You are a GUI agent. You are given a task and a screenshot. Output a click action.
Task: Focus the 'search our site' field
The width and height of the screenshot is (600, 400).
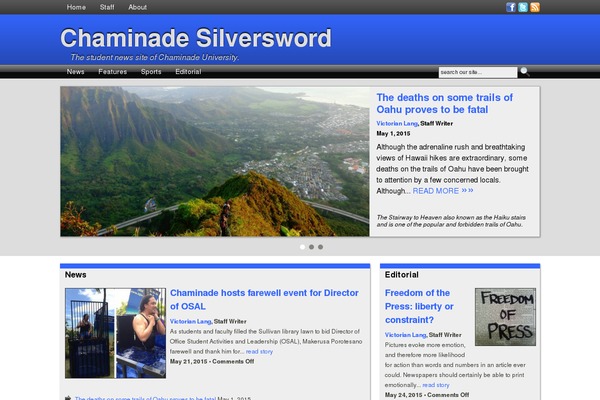click(x=478, y=72)
